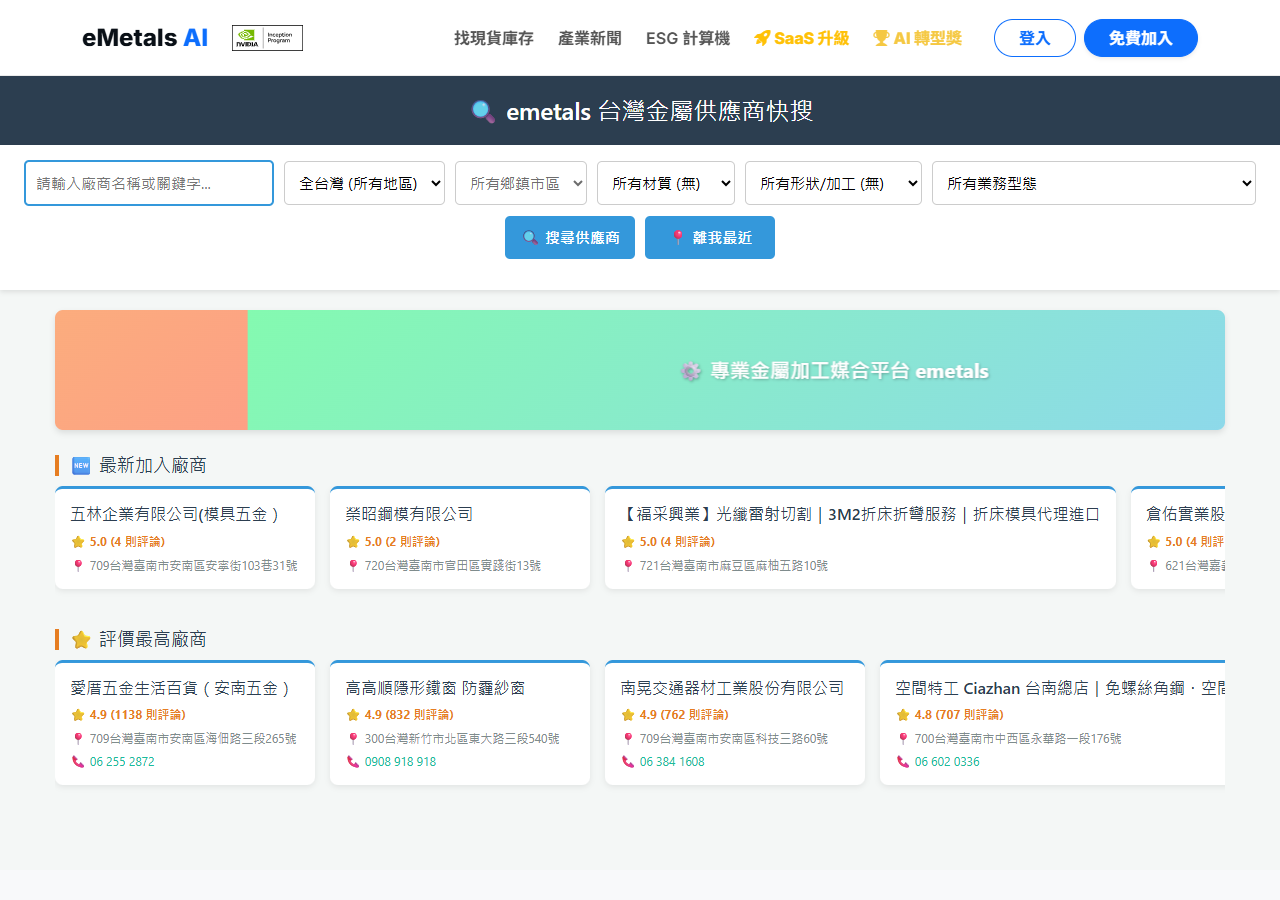Click the eMetals AI logo

tap(145, 38)
